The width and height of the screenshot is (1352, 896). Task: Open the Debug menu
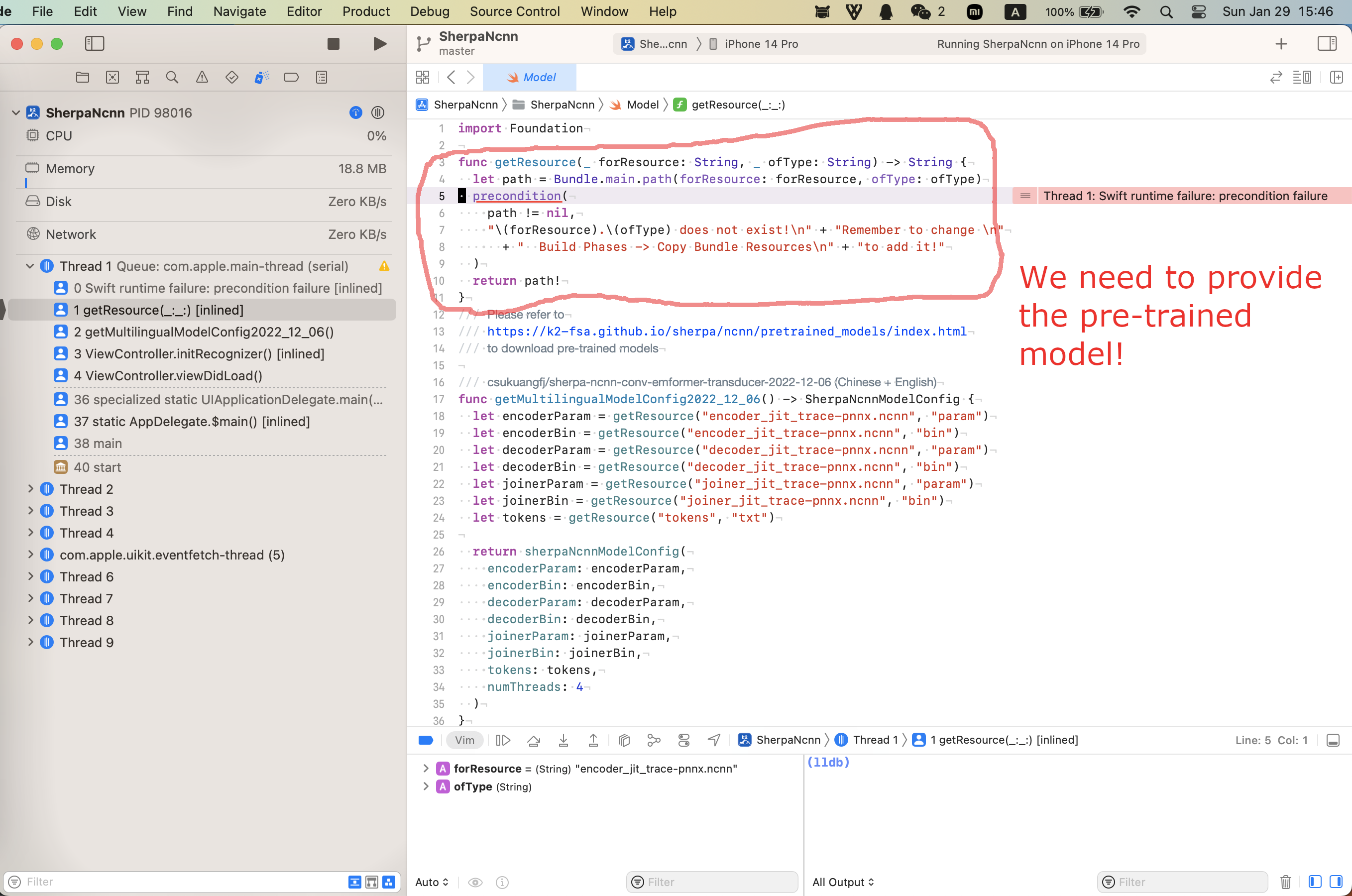[430, 11]
